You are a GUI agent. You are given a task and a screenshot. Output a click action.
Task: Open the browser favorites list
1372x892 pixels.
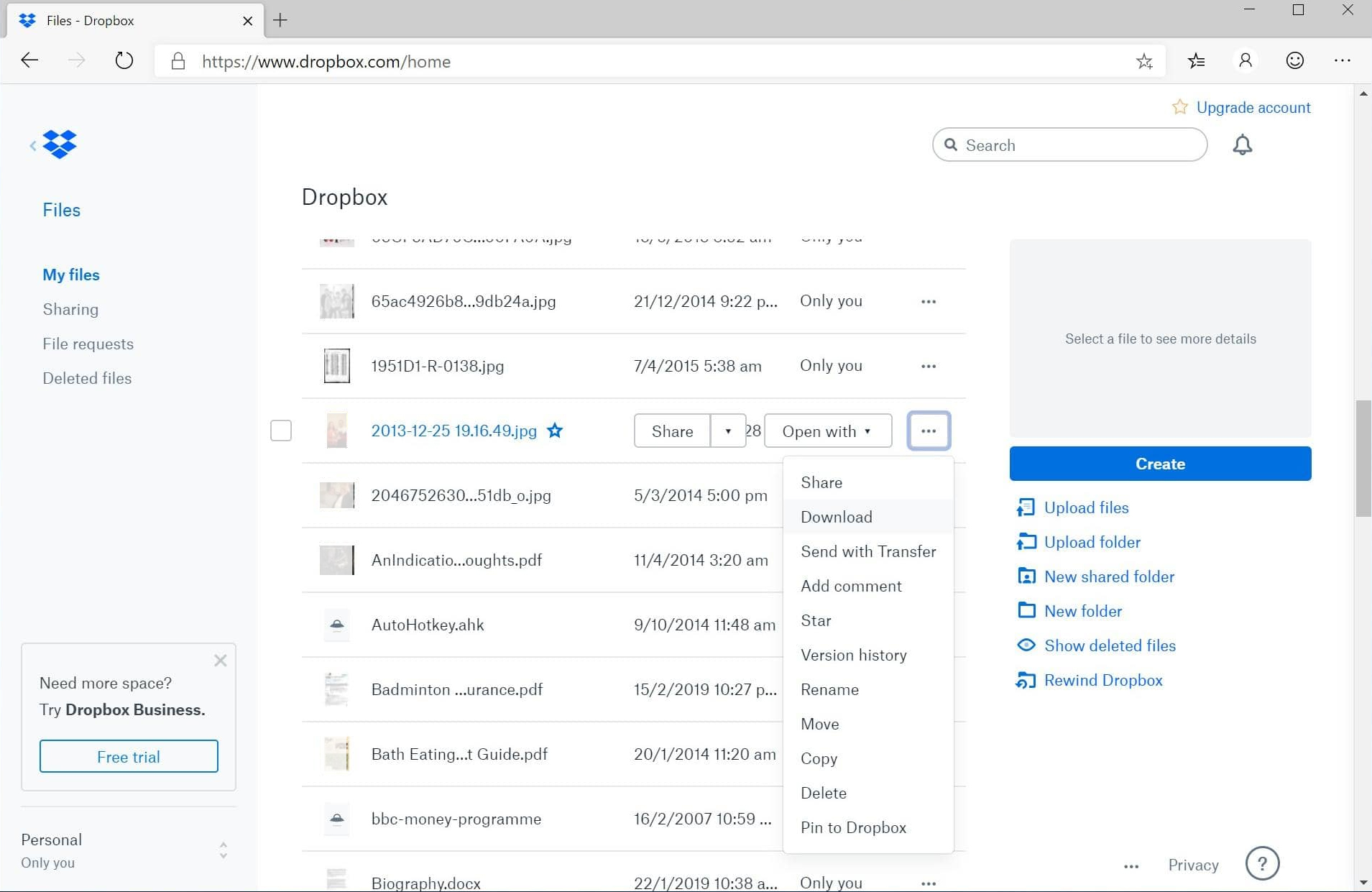coord(1196,61)
